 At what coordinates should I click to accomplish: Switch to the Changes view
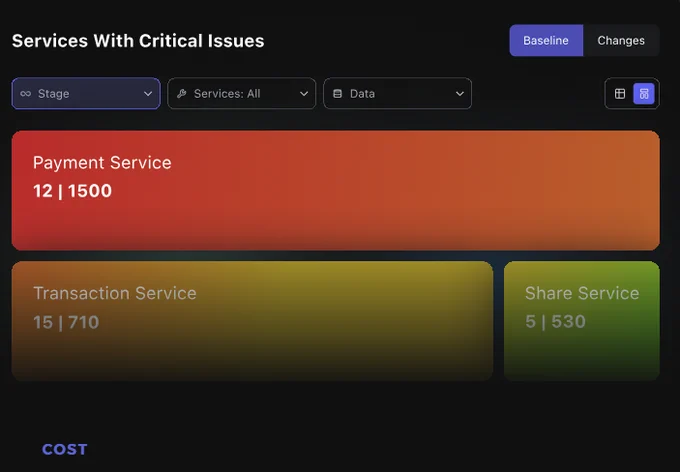621,40
